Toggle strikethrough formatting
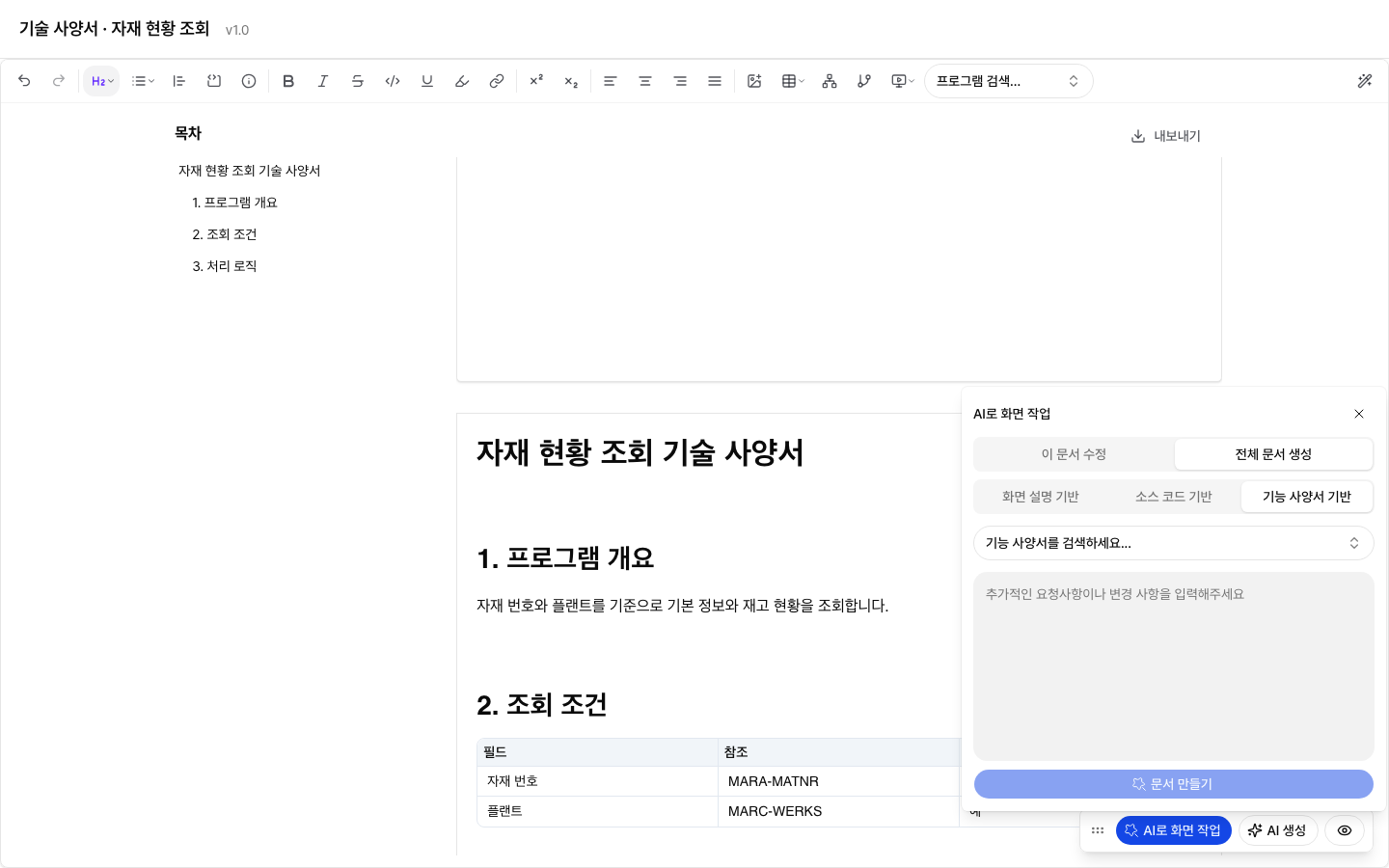 (358, 81)
